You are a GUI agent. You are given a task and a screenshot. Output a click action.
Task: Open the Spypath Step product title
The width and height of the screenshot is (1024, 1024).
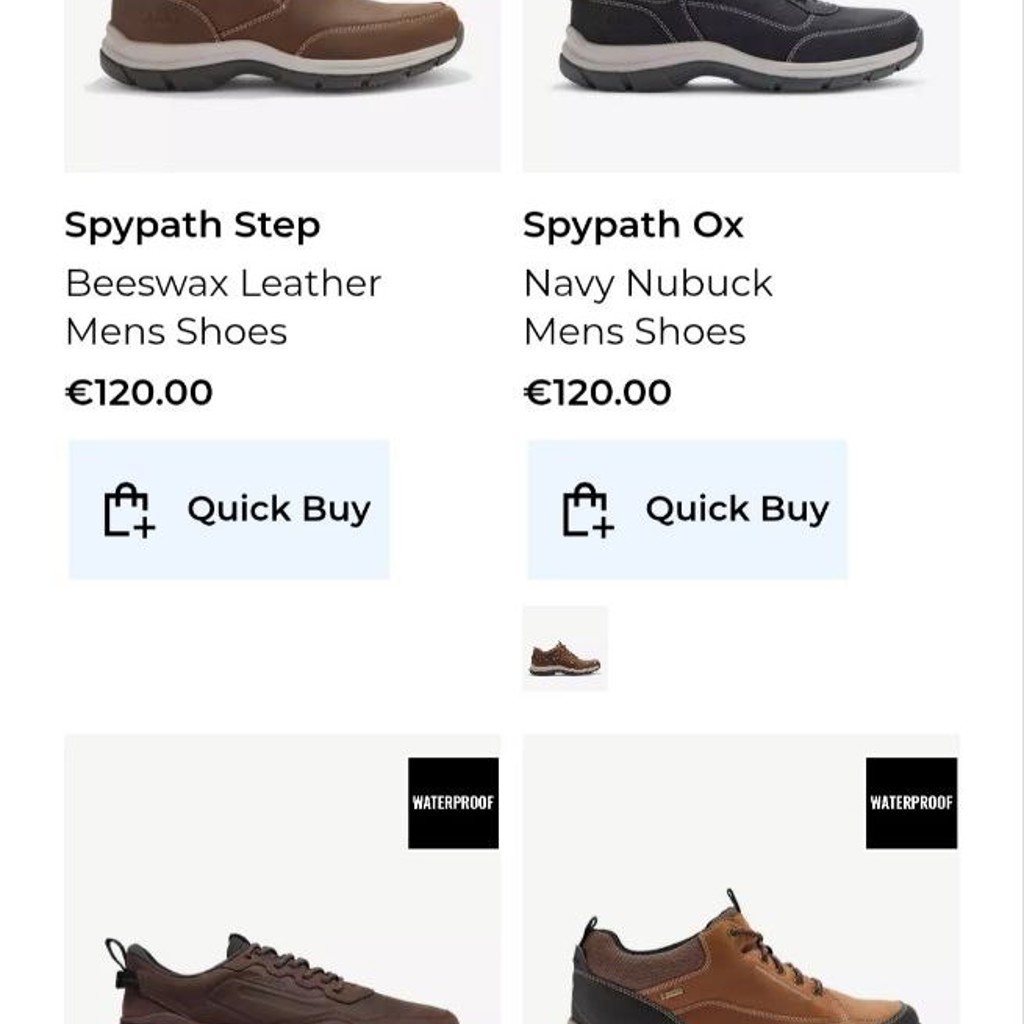[193, 225]
